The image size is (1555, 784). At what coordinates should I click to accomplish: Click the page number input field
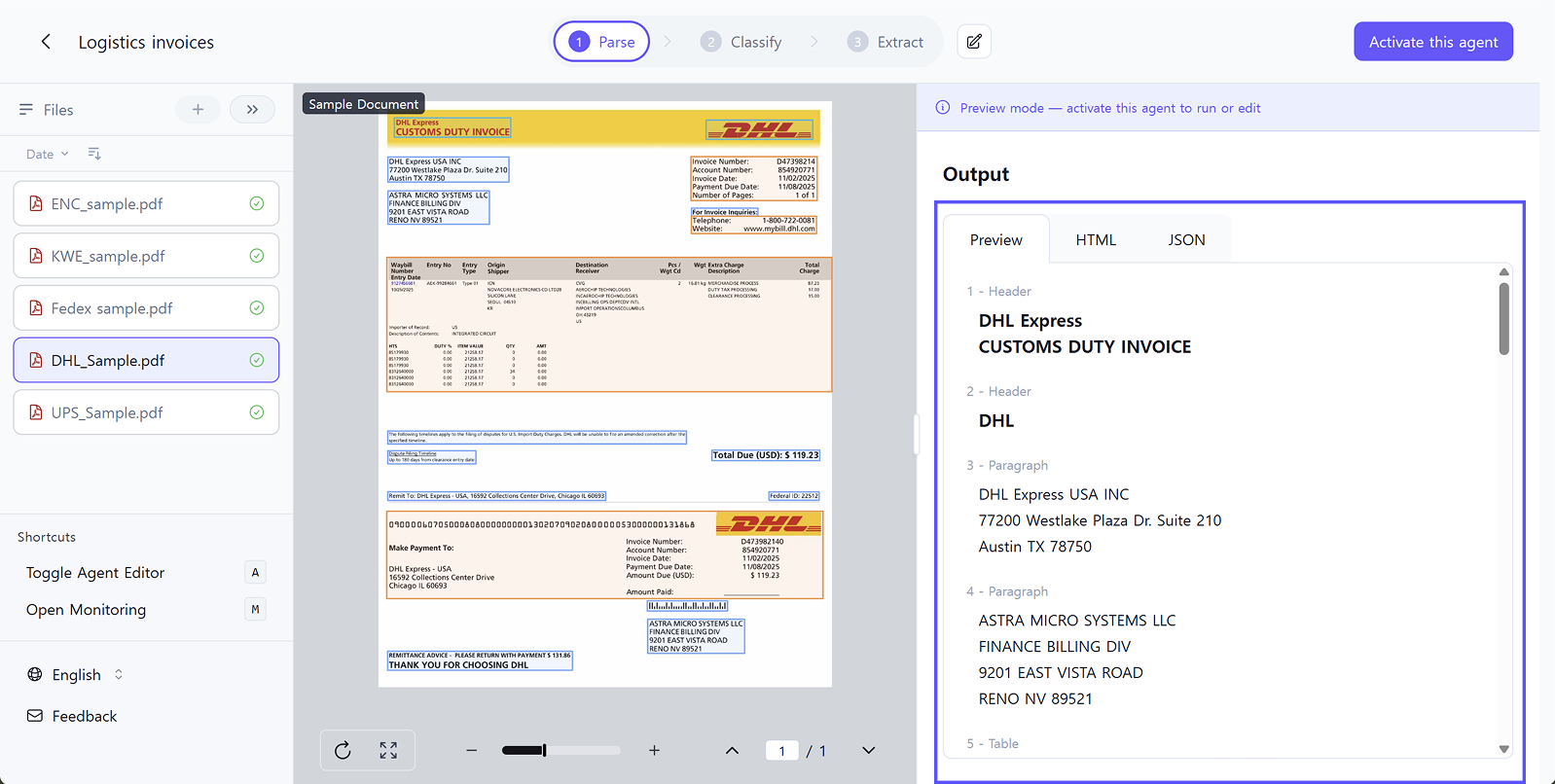(782, 750)
